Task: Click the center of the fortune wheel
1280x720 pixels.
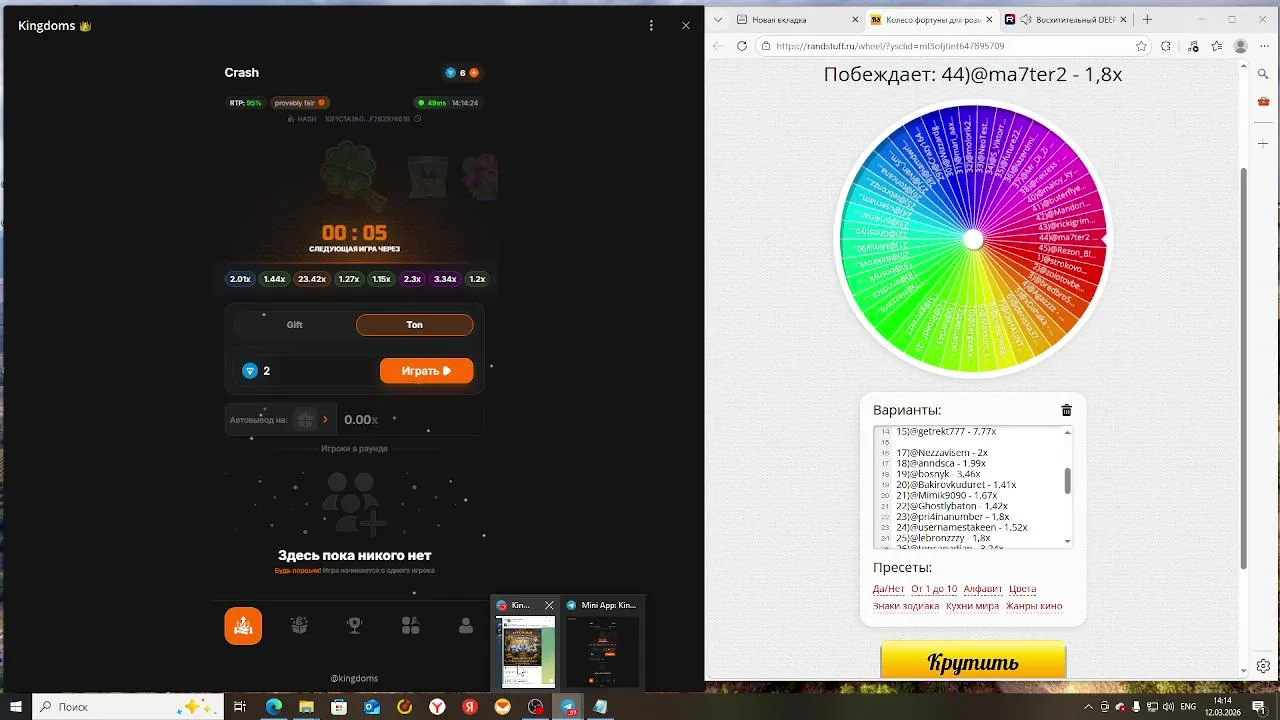Action: click(x=973, y=240)
